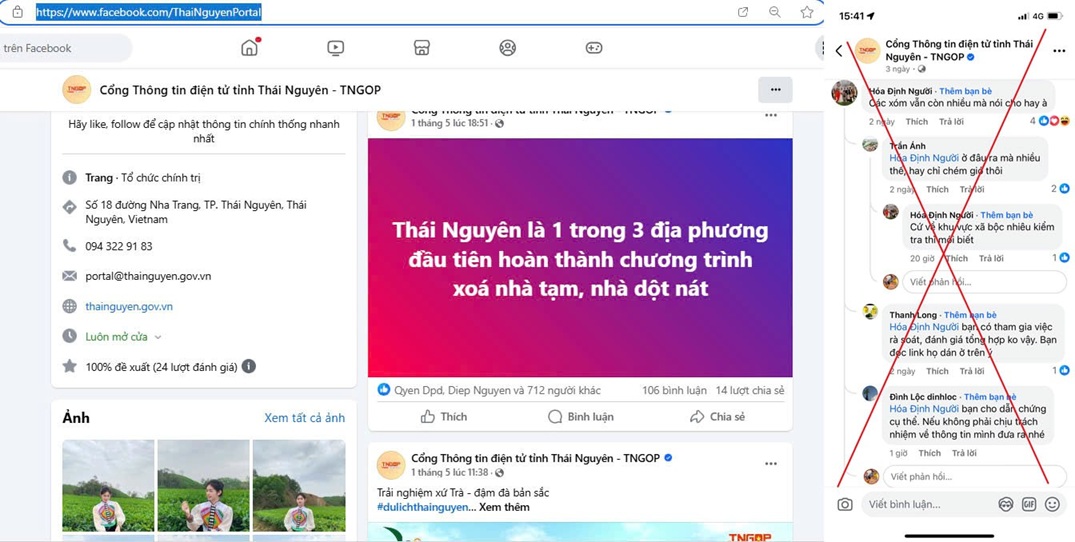
Task: Click the browser zoom magnifier icon
Action: coord(775,12)
